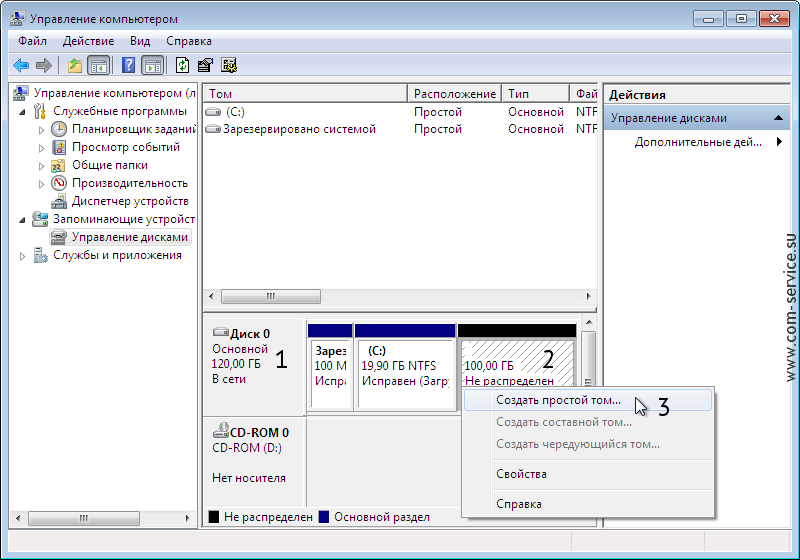800x560 pixels.
Task: Open the Действие menu
Action: tap(88, 41)
